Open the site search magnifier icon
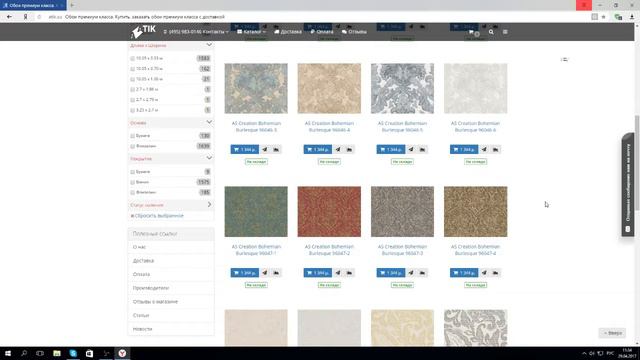The width and height of the screenshot is (640, 360). [491, 32]
